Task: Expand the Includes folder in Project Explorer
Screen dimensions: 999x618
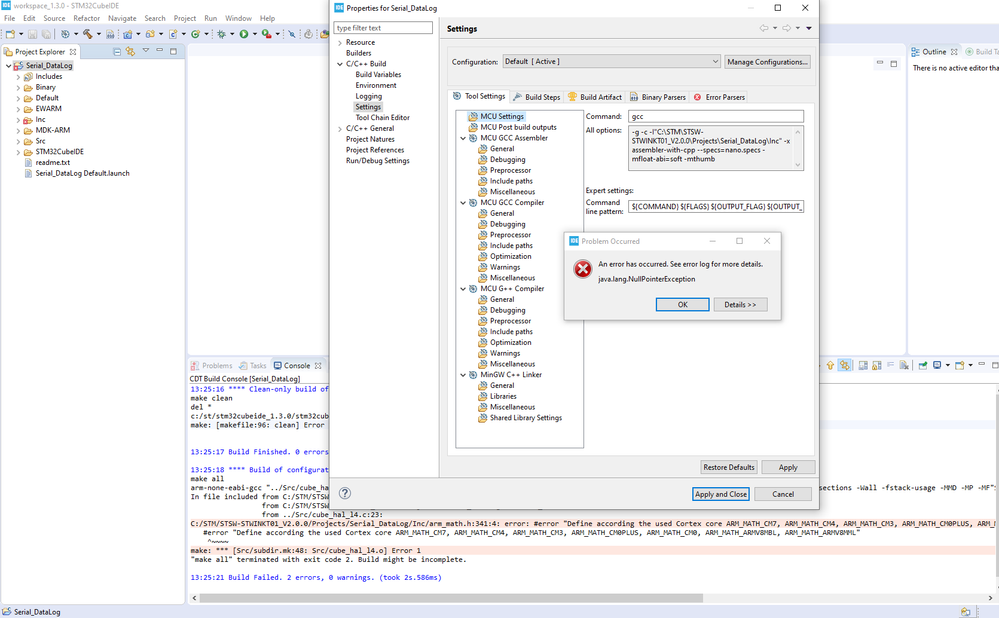Action: 18,76
